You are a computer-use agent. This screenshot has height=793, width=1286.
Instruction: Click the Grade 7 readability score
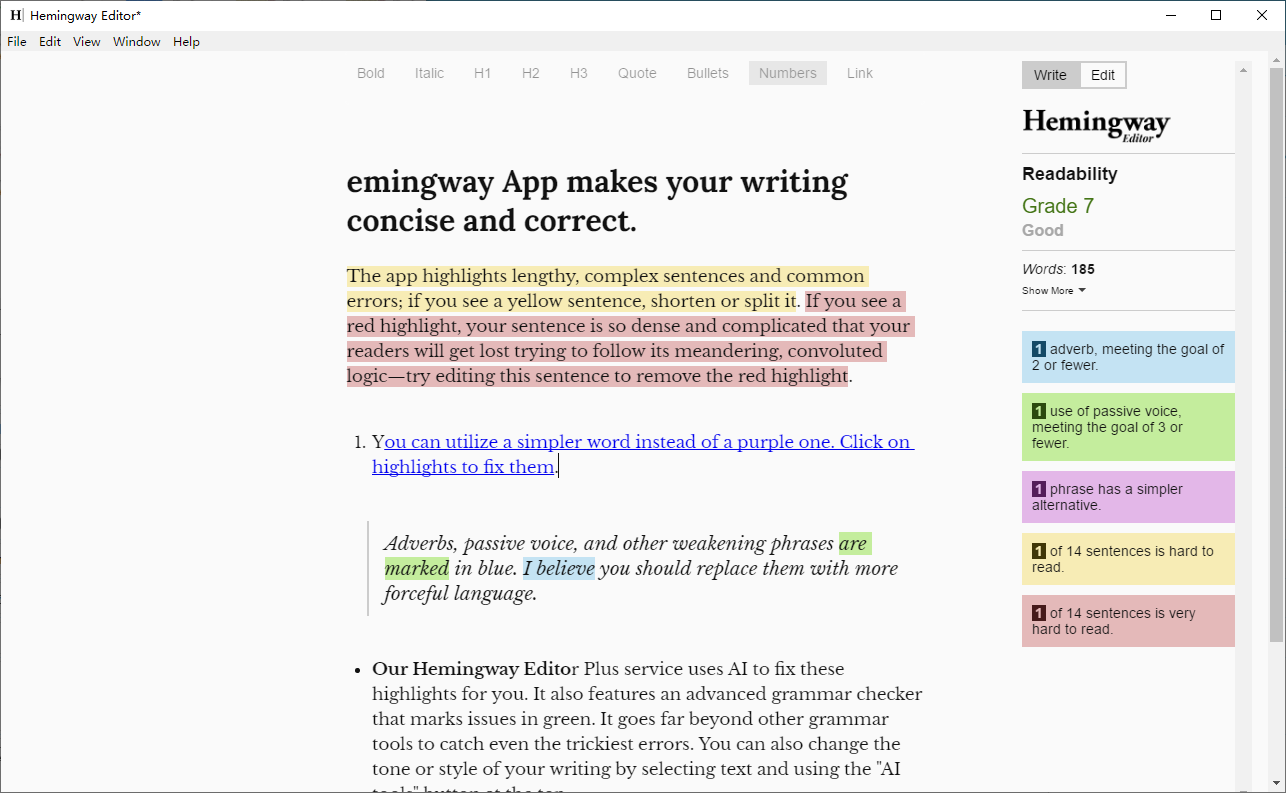point(1058,206)
